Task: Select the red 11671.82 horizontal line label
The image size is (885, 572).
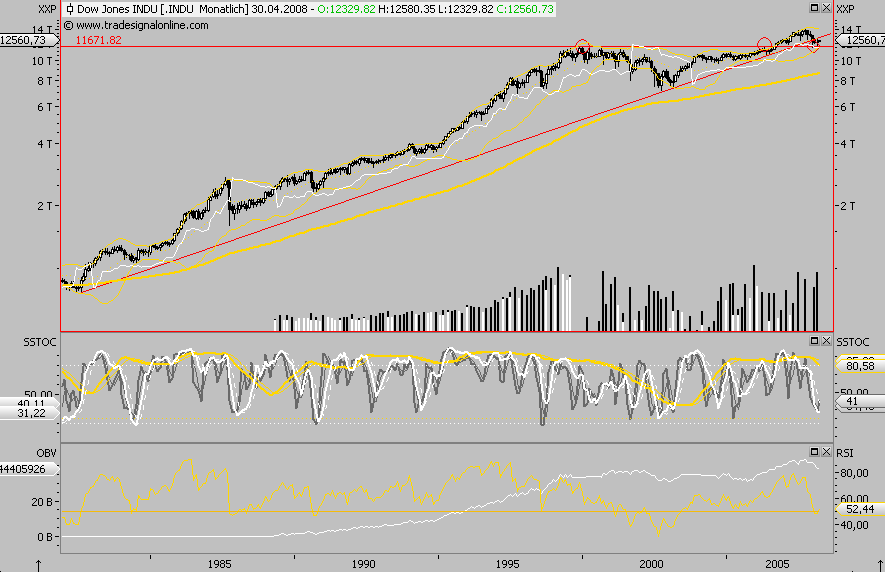Action: 99,40
